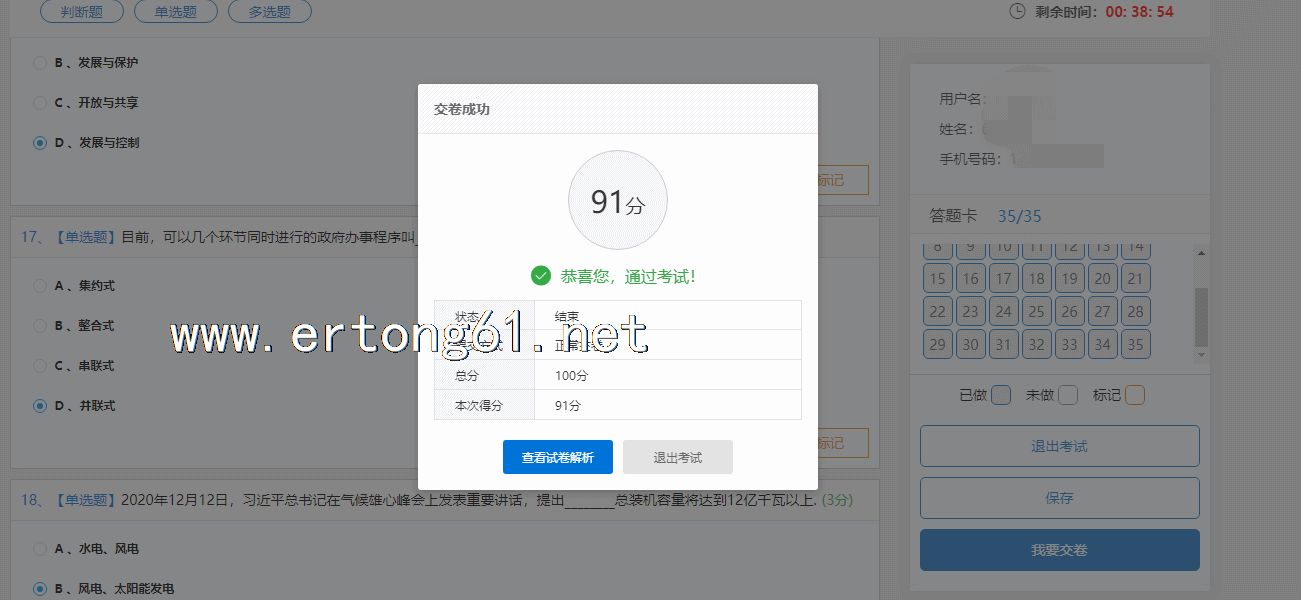Choose option C 开放与共享
Screen dimensions: 1301x600
40,103
